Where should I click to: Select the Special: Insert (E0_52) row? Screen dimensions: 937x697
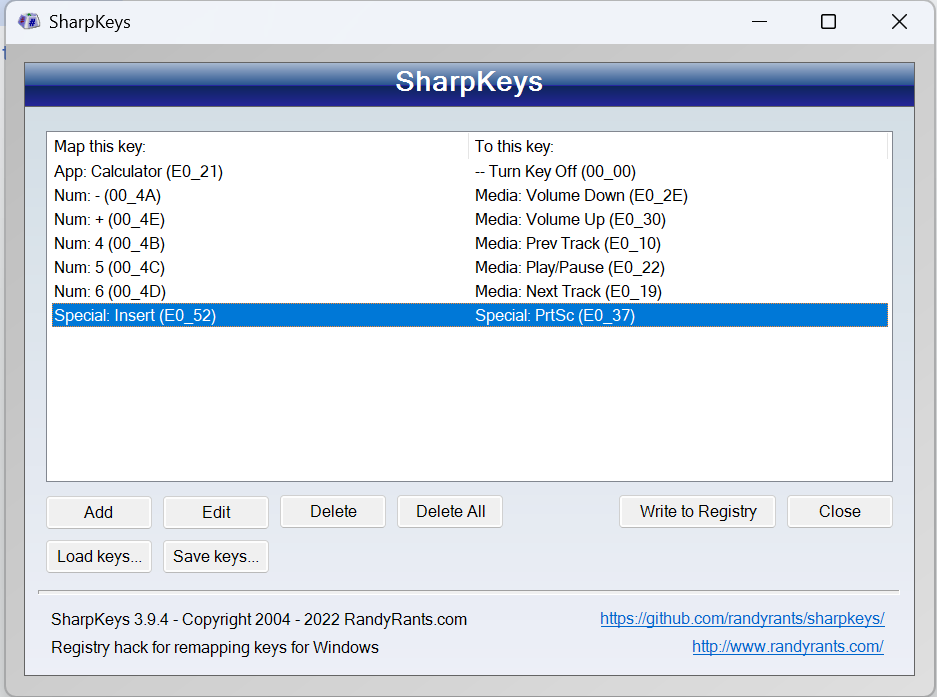470,315
